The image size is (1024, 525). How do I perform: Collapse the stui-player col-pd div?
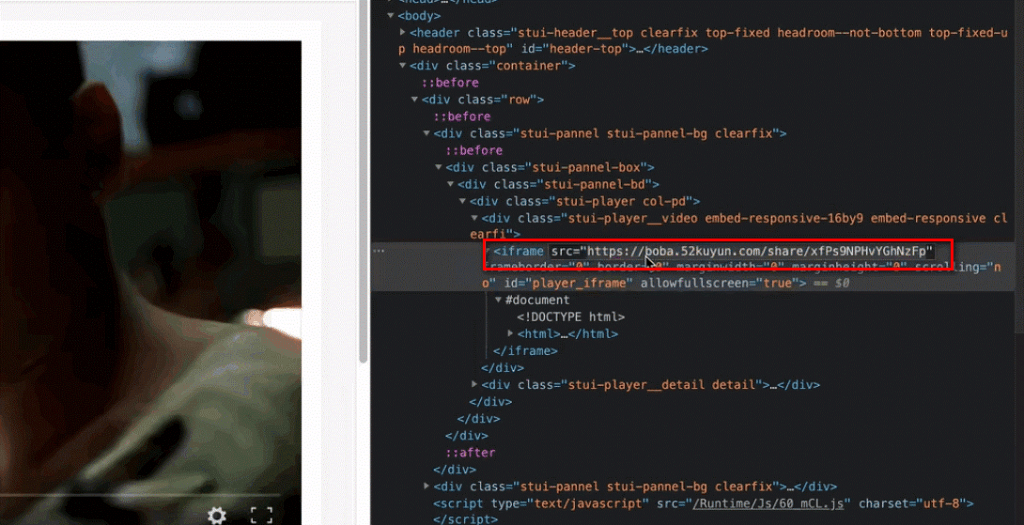pos(462,201)
